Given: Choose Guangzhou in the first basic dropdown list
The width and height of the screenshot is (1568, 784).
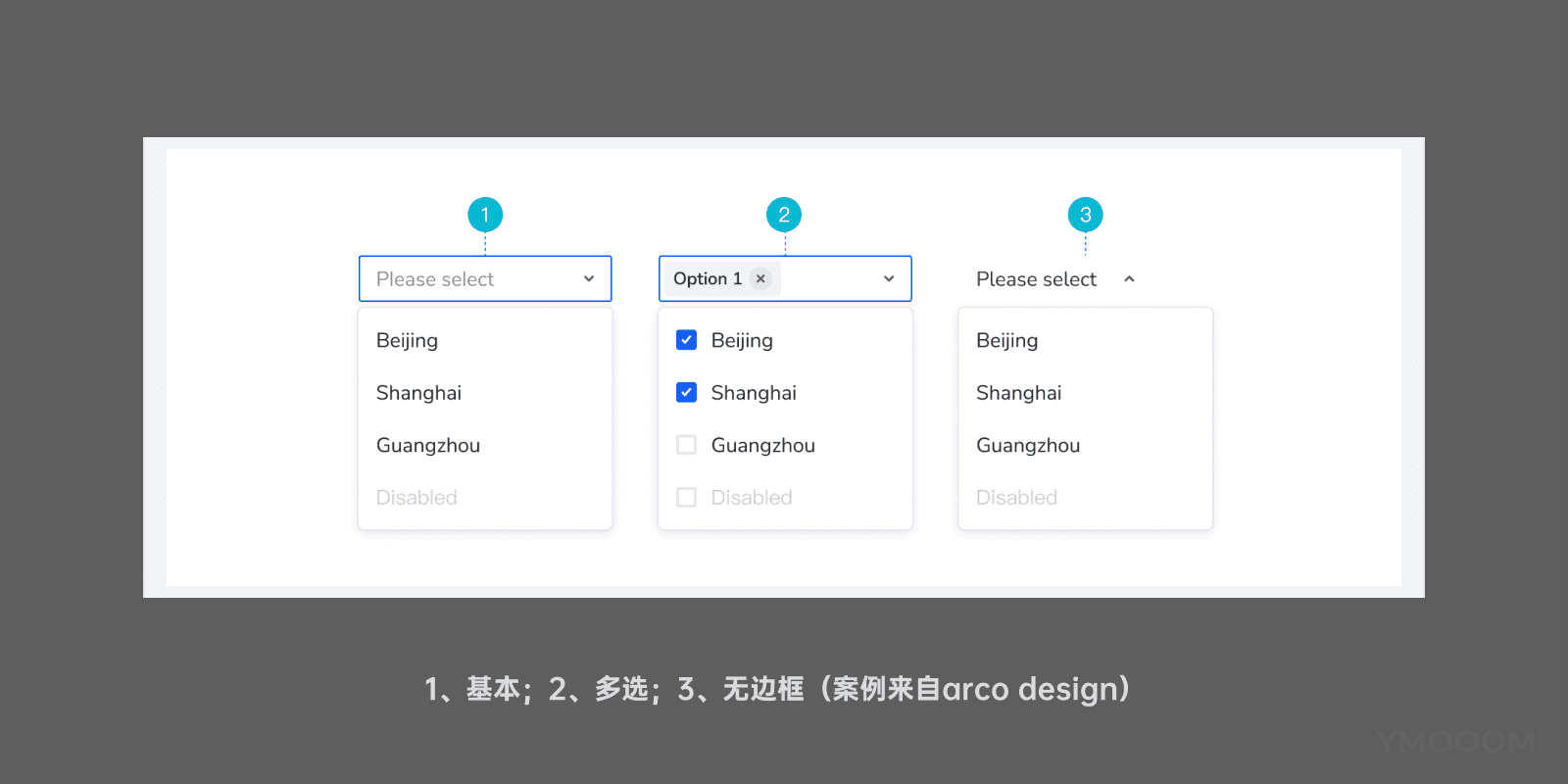Looking at the screenshot, I should 485,445.
